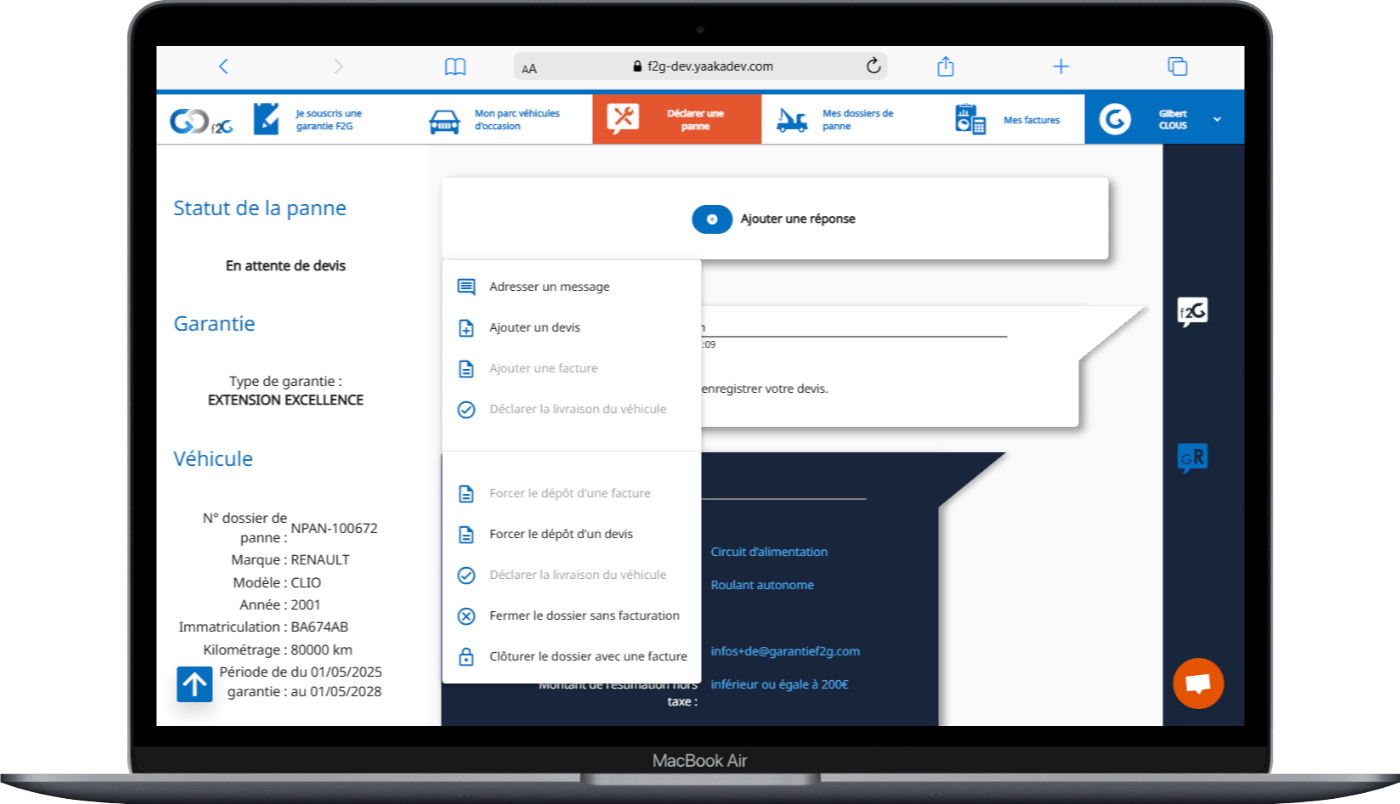Choose Ajouter un devis in the menu

coord(534,328)
